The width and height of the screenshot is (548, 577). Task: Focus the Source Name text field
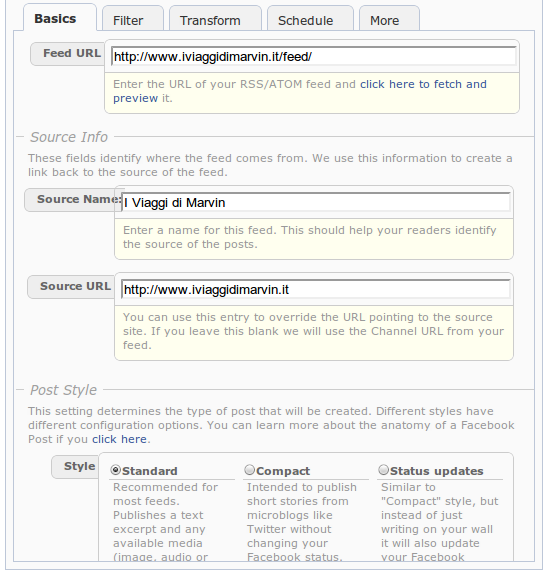316,202
